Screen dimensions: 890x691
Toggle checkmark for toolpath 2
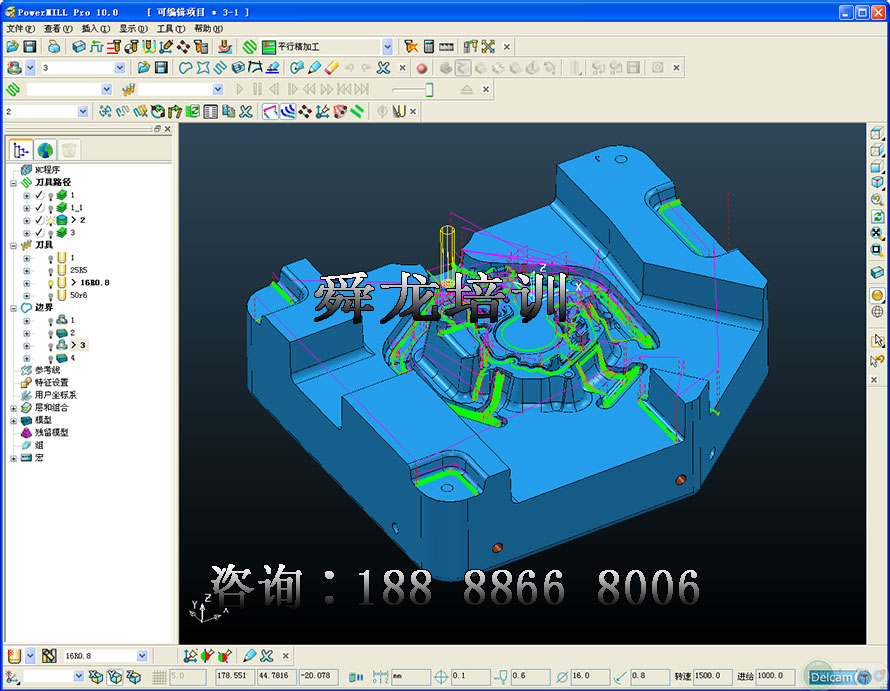pos(39,220)
